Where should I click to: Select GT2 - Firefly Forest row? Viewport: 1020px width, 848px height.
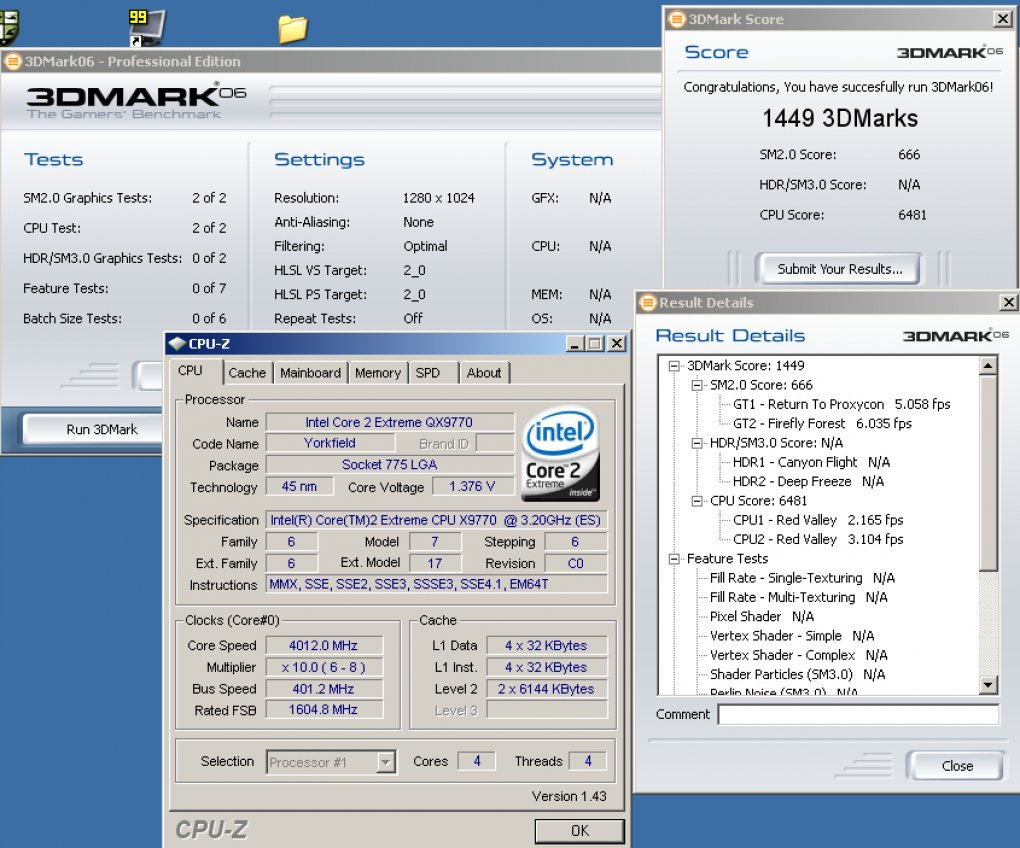(822, 423)
